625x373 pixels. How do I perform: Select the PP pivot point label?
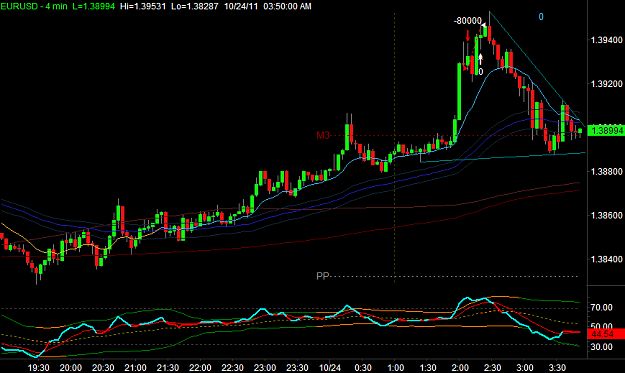point(322,276)
